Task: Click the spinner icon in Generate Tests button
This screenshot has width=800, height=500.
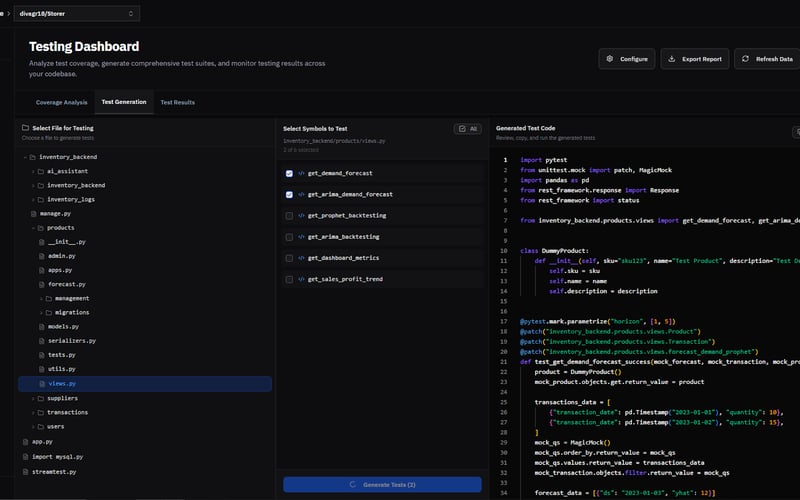Action: pyautogui.click(x=353, y=485)
